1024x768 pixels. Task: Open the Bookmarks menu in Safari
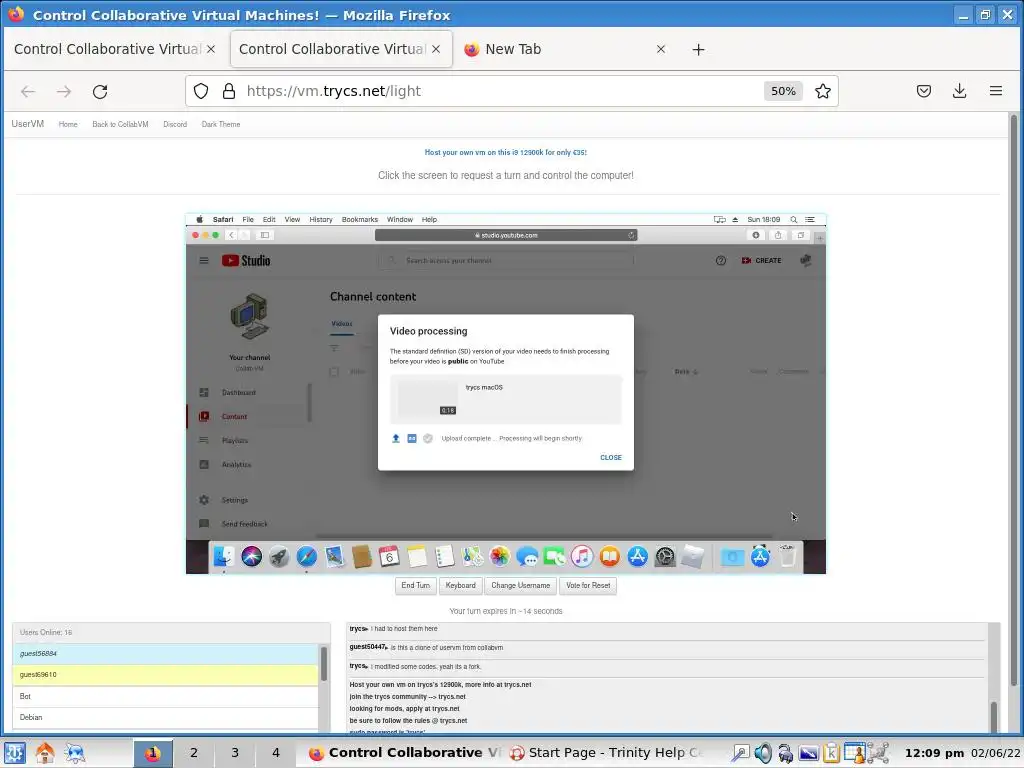pyautogui.click(x=360, y=219)
